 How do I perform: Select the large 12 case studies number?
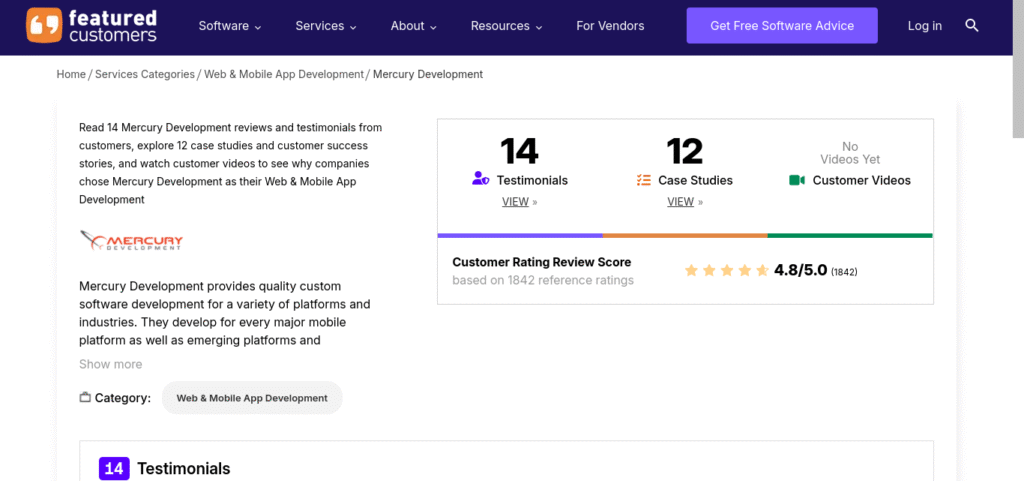tap(684, 151)
